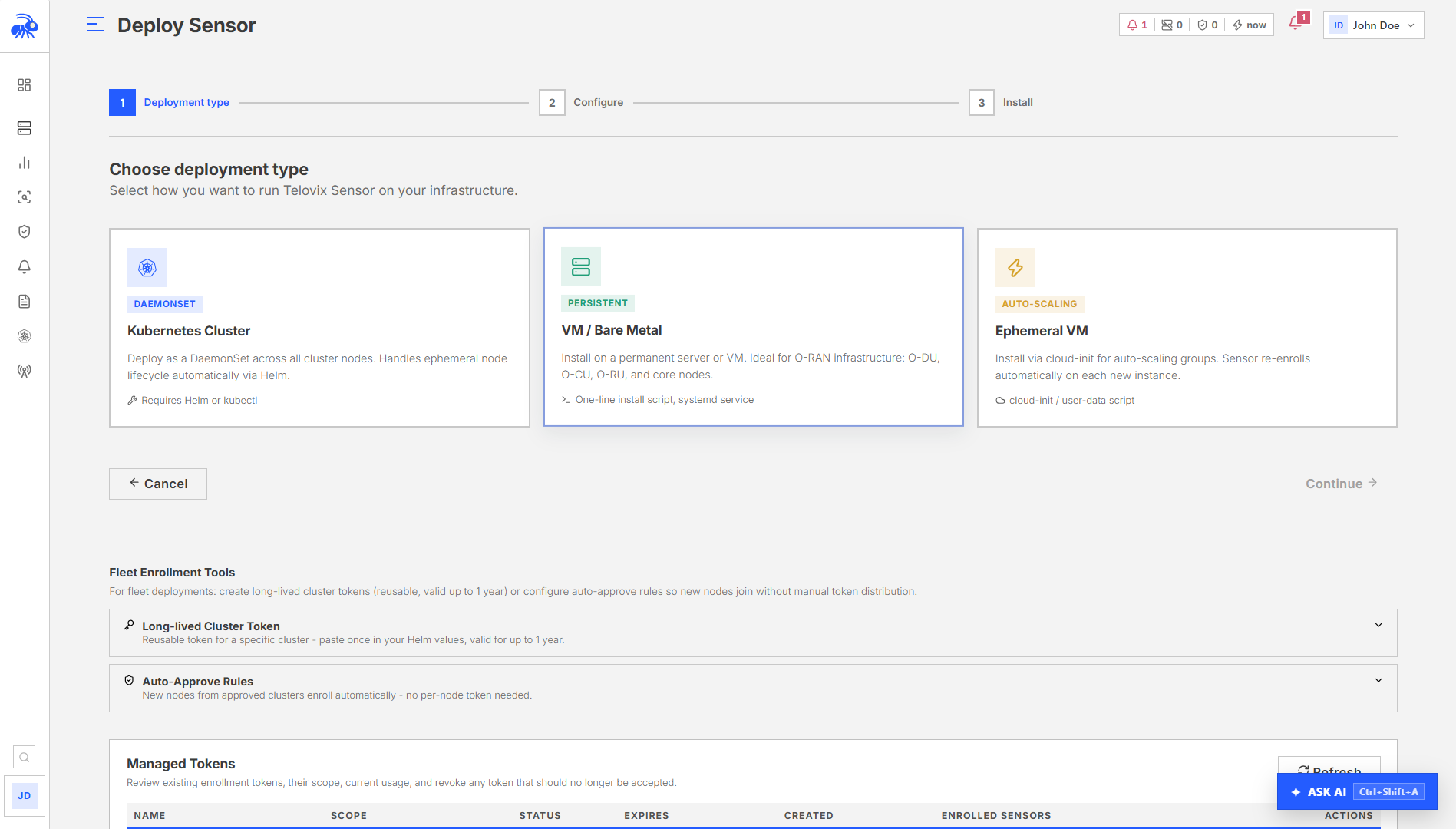Click the Refresh button in Managed Tokens
The width and height of the screenshot is (1456, 829).
tap(1329, 767)
